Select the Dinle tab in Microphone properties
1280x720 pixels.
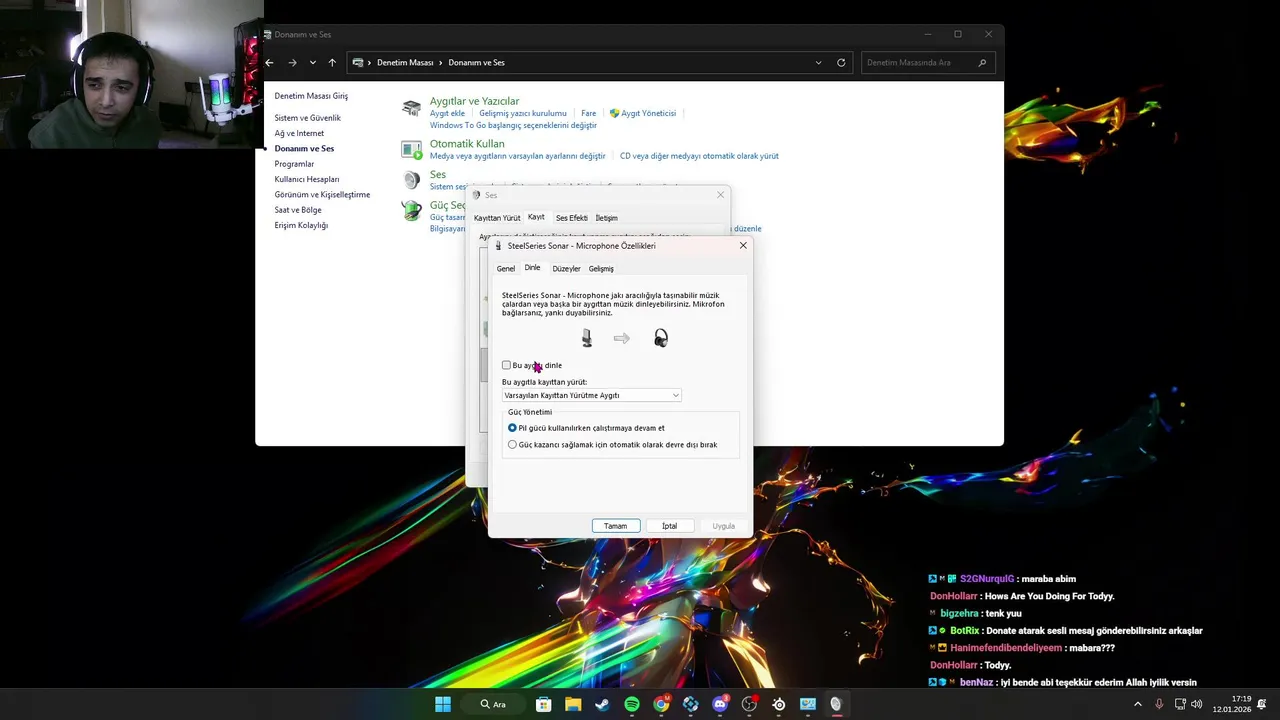coord(532,268)
